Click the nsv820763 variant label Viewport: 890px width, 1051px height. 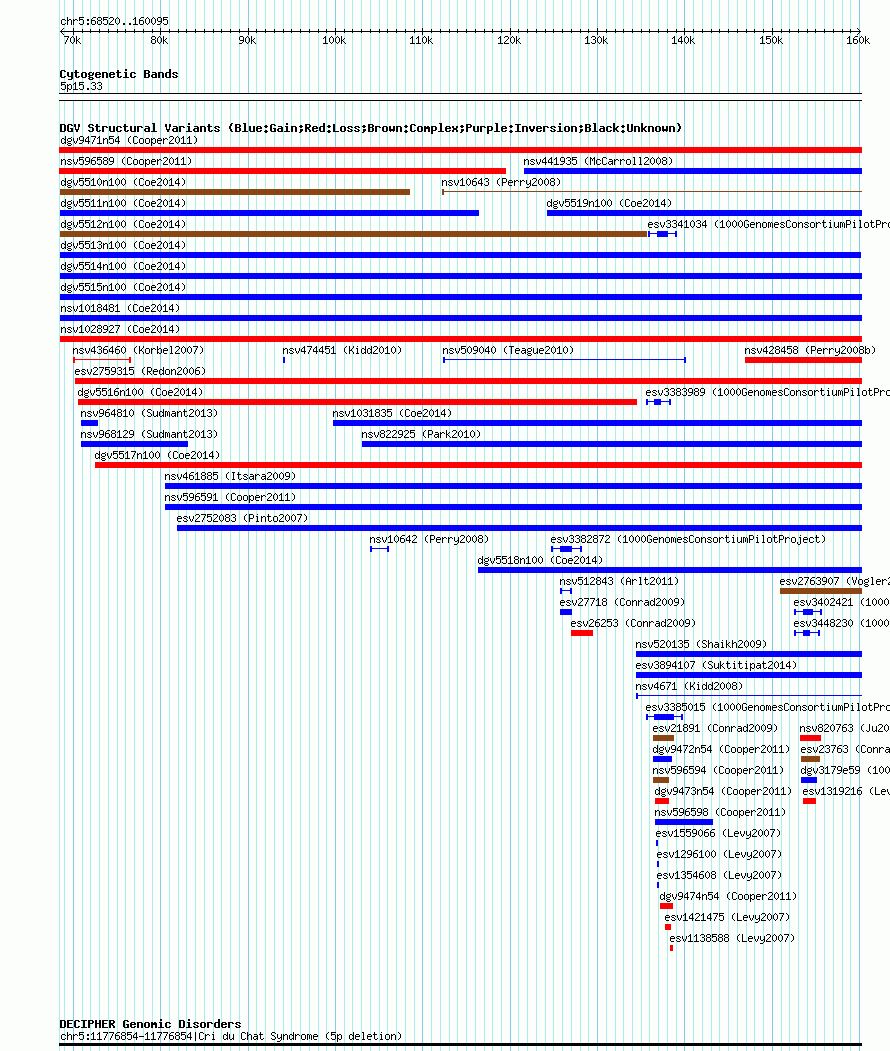(844, 728)
